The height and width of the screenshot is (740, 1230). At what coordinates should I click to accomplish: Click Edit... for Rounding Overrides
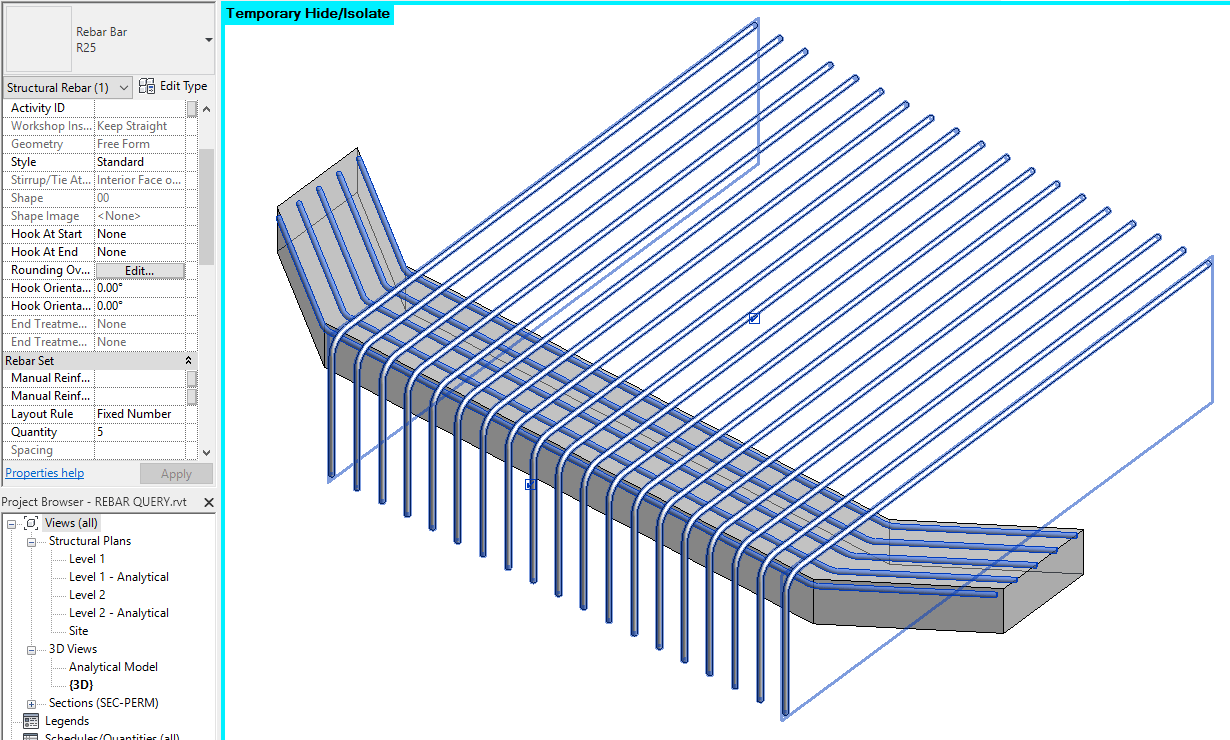coord(140,269)
